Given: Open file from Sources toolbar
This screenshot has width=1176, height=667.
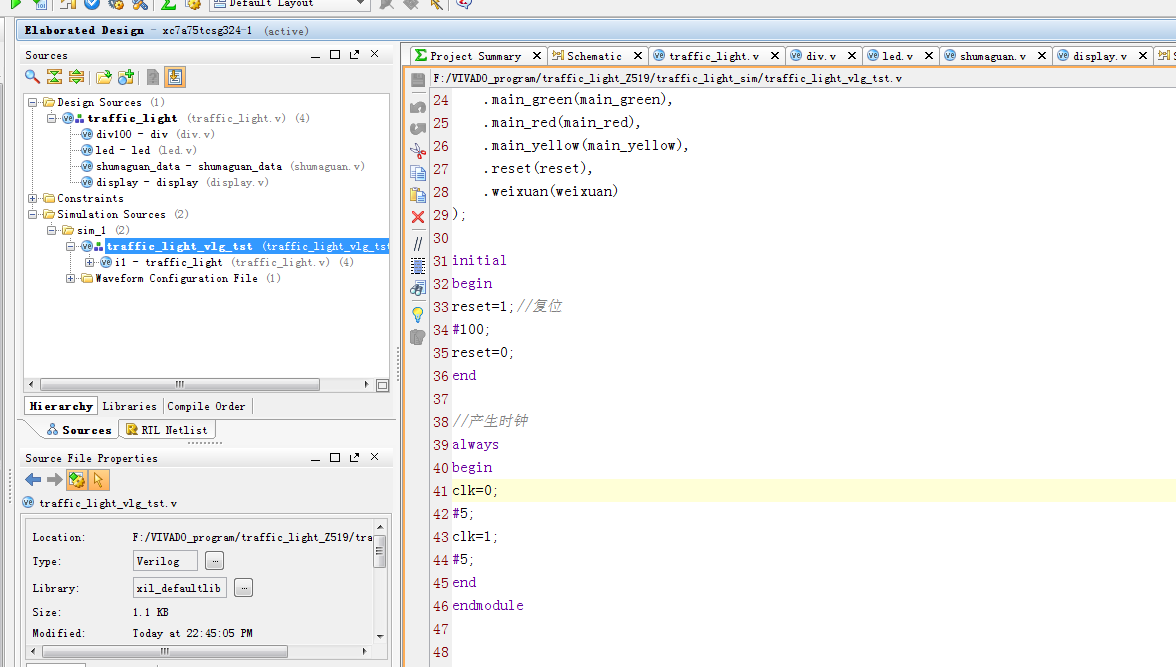Looking at the screenshot, I should (x=104, y=77).
